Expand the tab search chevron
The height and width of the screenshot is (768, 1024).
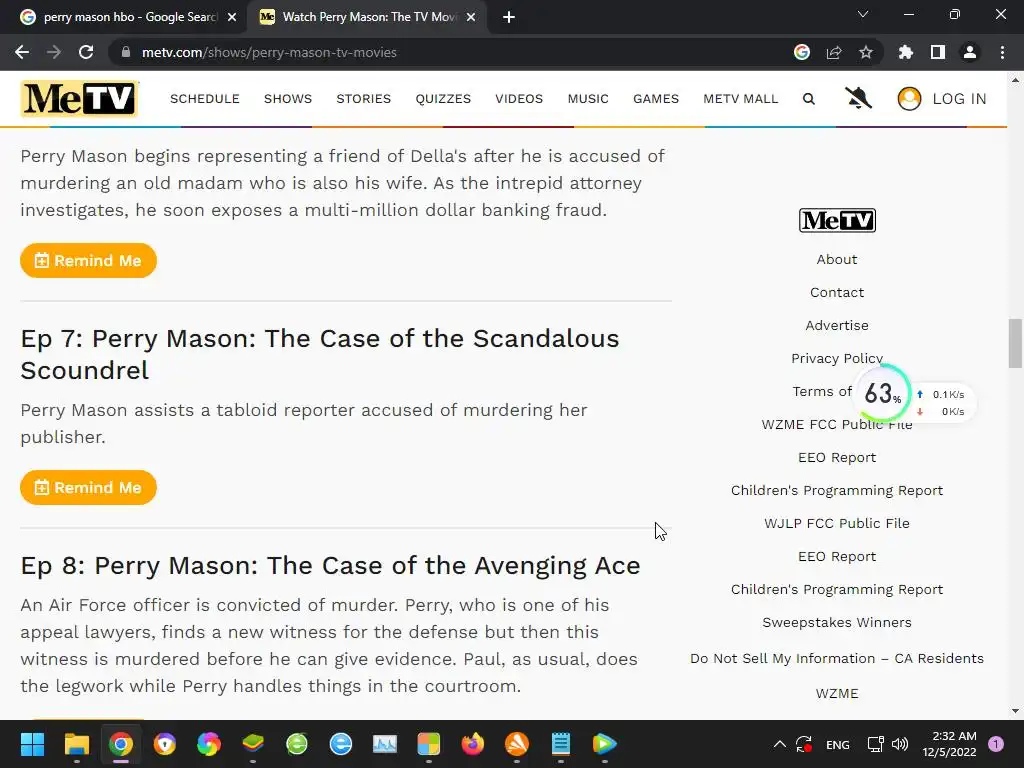863,14
